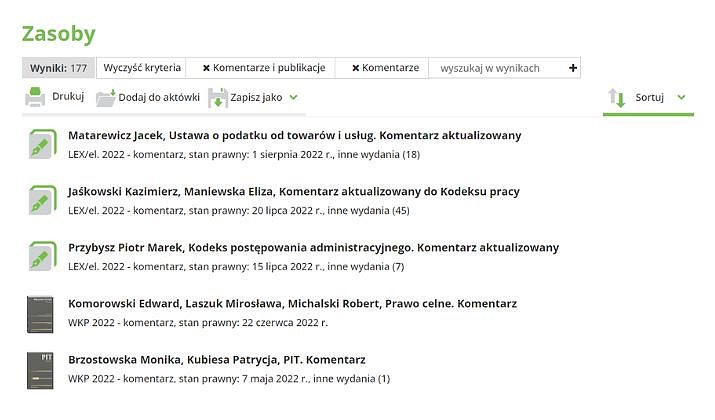Click the Matarewicz Jacek commentary document icon
Image resolution: width=715 pixels, height=420 pixels.
point(40,145)
